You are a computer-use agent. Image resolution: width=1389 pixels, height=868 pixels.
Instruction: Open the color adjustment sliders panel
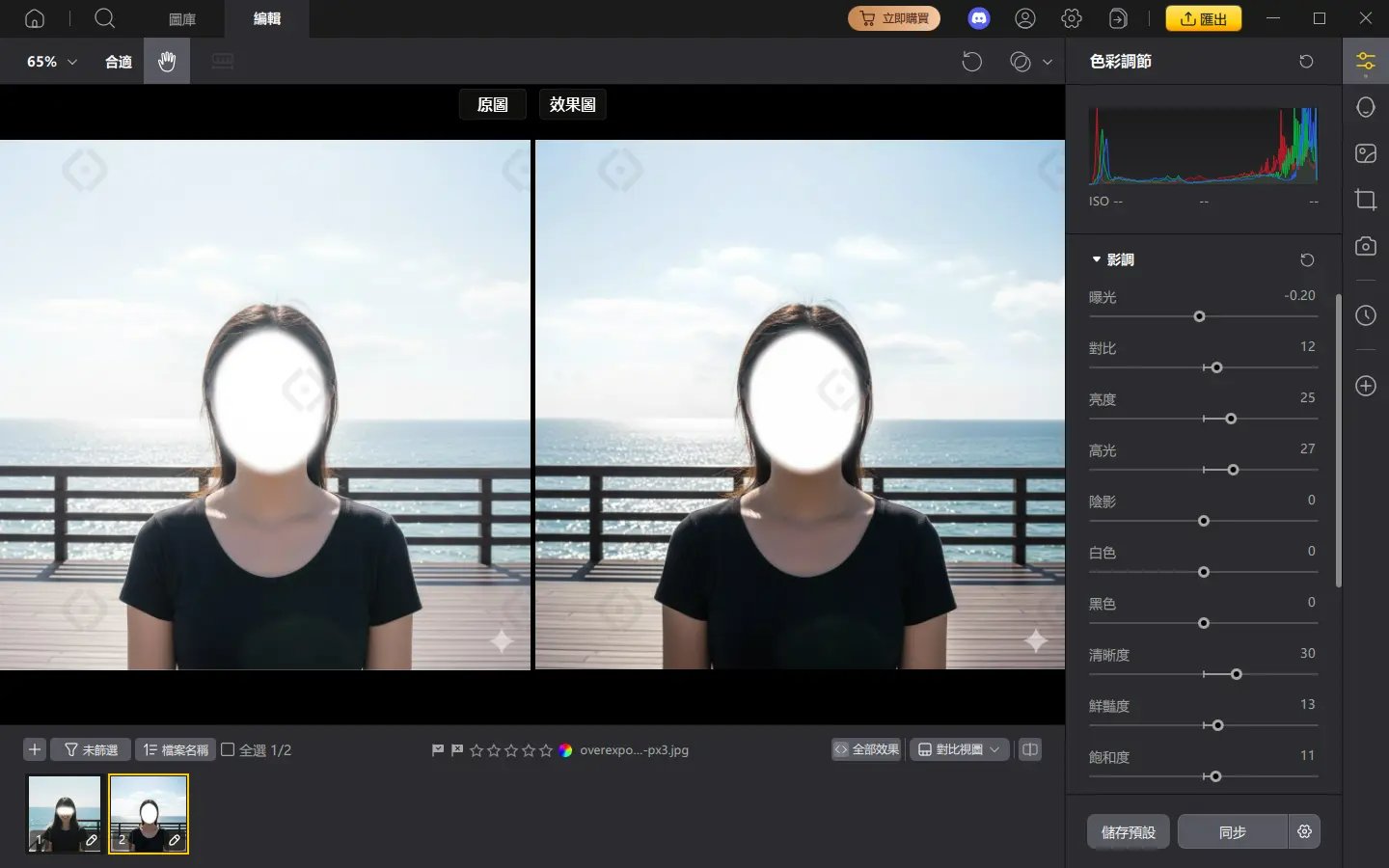[1365, 62]
